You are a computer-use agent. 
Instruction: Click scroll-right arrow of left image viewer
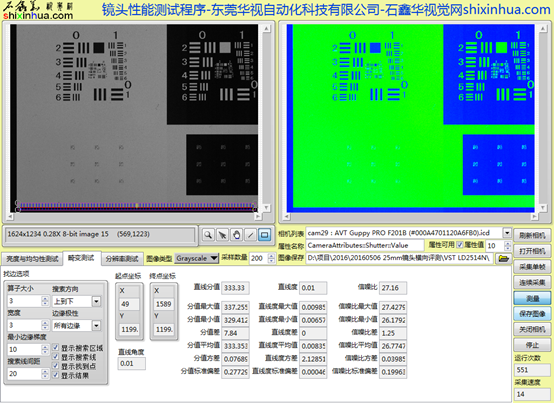coord(258,216)
